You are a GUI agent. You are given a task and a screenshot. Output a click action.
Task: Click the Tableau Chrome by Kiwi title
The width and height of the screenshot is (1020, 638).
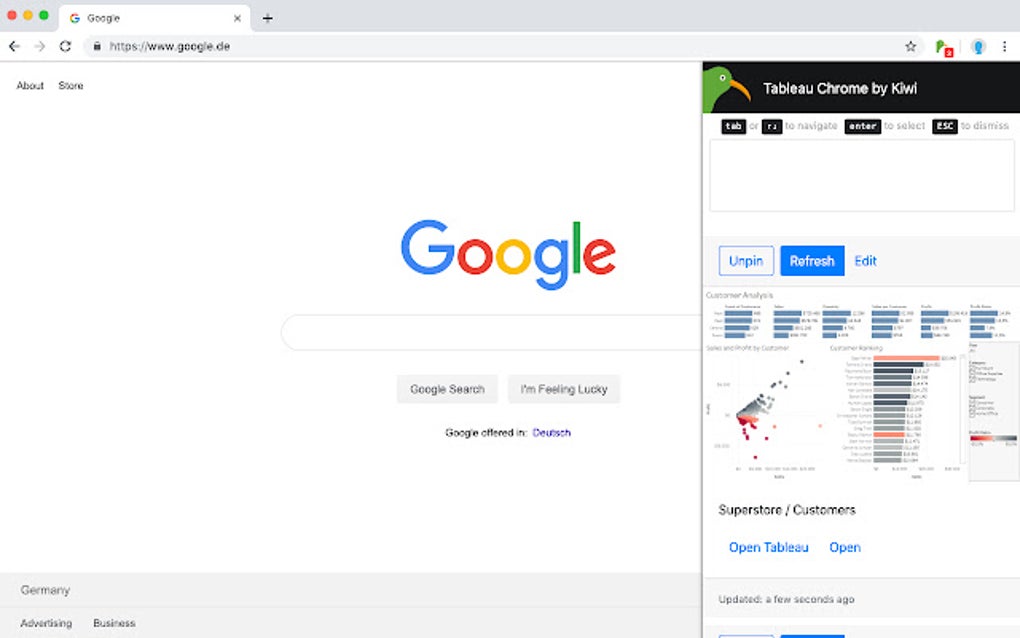click(839, 88)
